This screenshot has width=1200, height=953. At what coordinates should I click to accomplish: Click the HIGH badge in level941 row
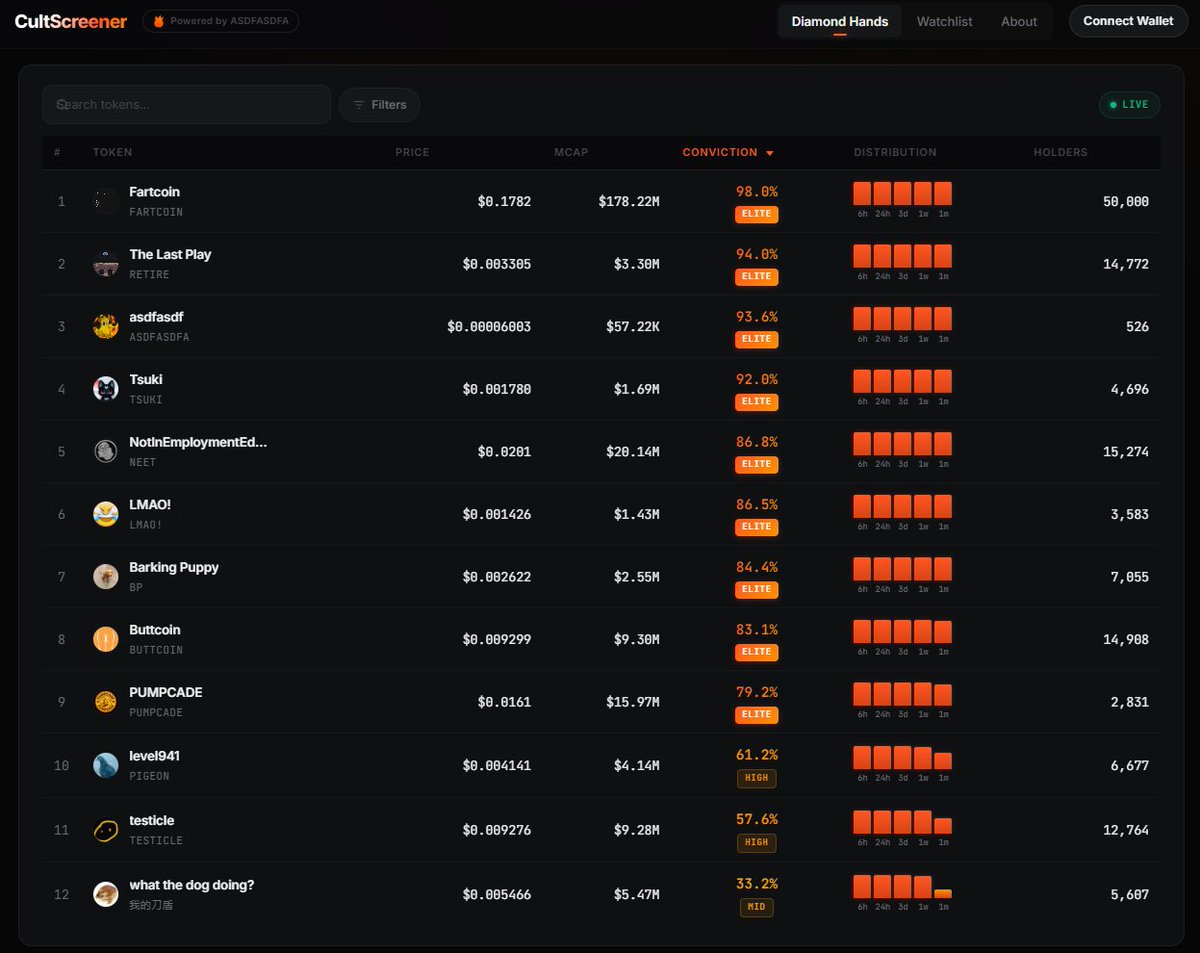click(756, 778)
